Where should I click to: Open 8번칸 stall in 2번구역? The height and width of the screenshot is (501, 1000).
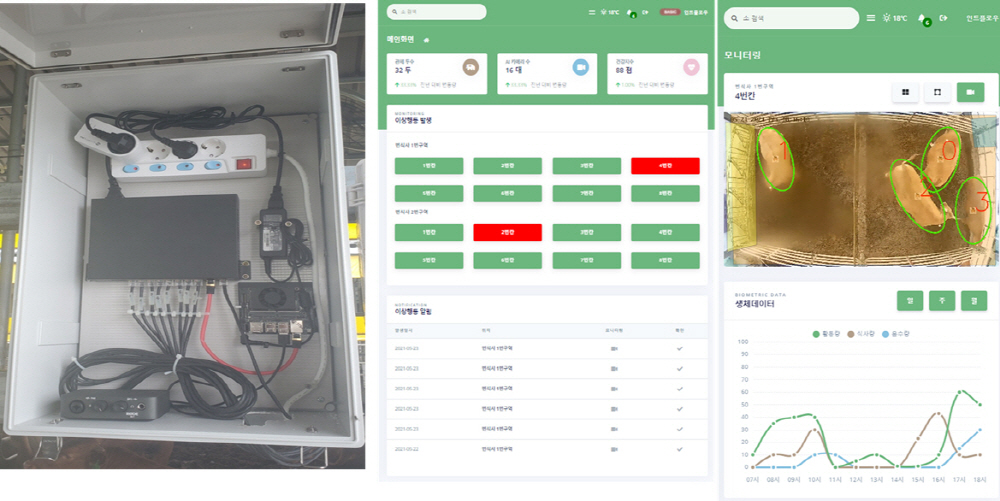pyautogui.click(x=665, y=261)
